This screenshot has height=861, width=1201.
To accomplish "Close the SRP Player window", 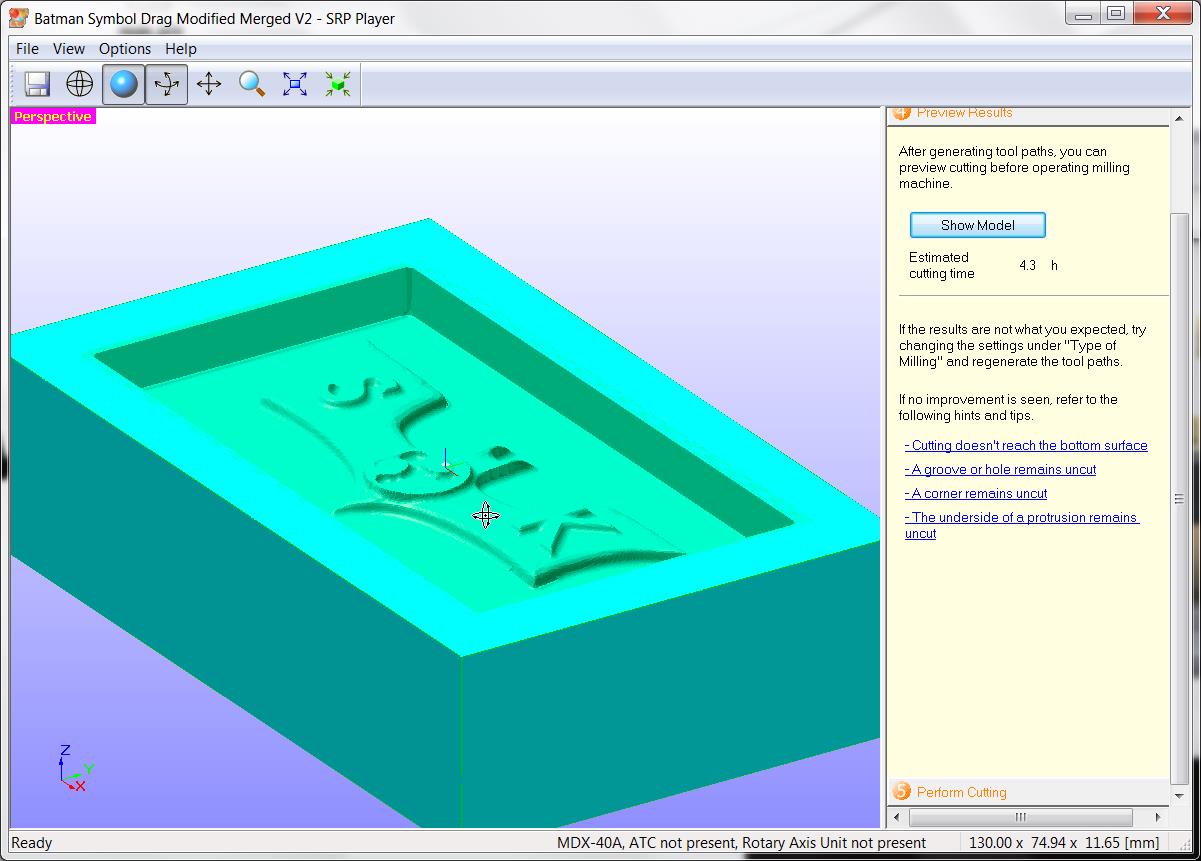I will tap(1162, 13).
